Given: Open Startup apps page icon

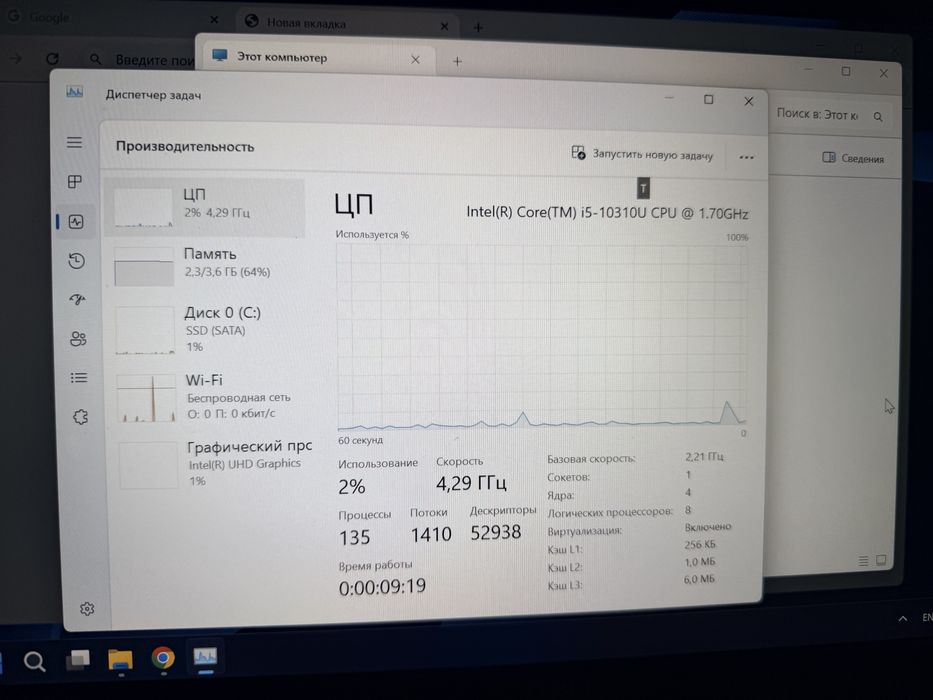Looking at the screenshot, I should click(x=77, y=299).
